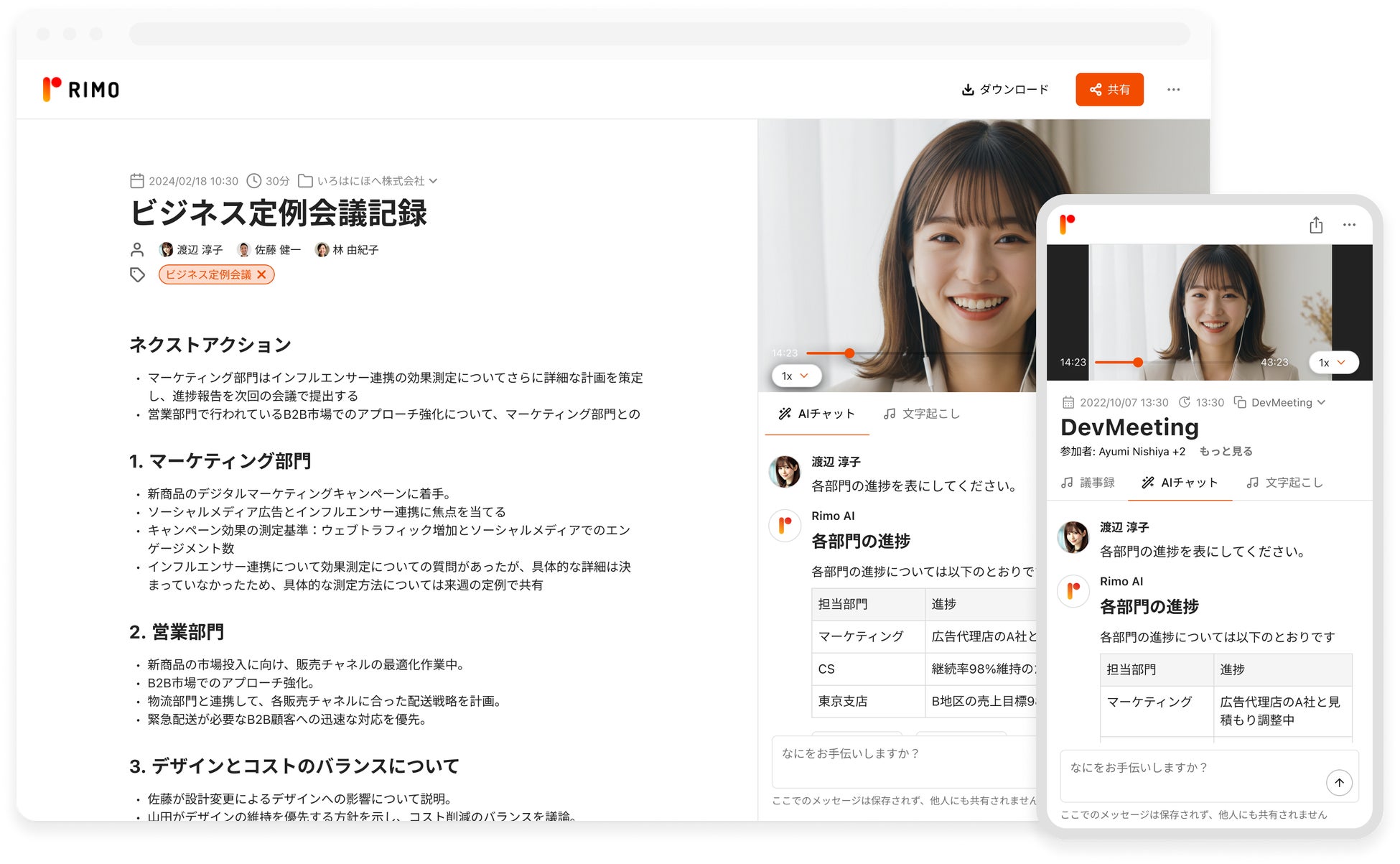Image resolution: width=1400 pixels, height=864 pixels.
Task: Click the desktop chat message input field
Action: click(897, 761)
